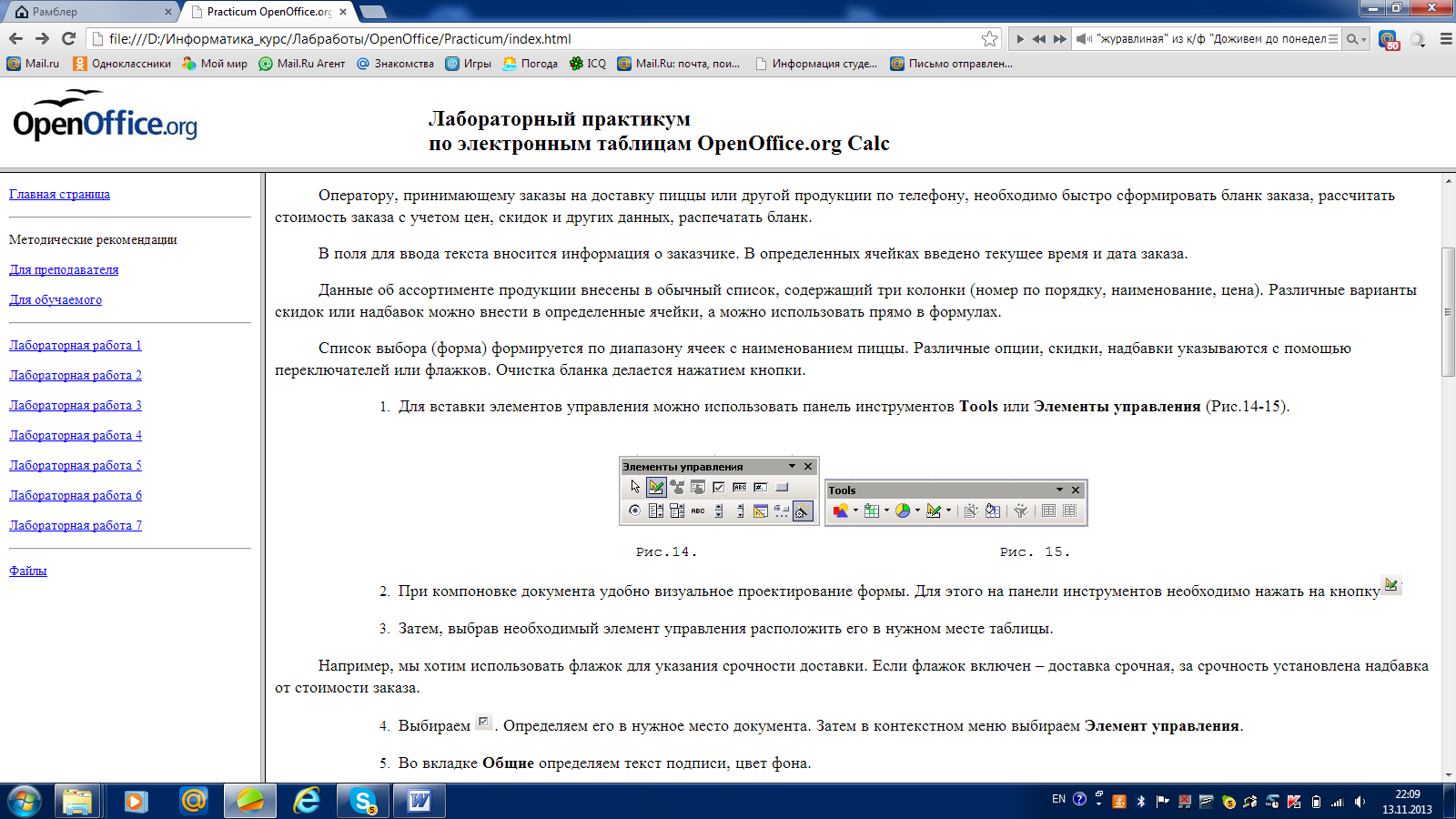Open Лабораторная работа 5
1456x819 pixels.
76,465
